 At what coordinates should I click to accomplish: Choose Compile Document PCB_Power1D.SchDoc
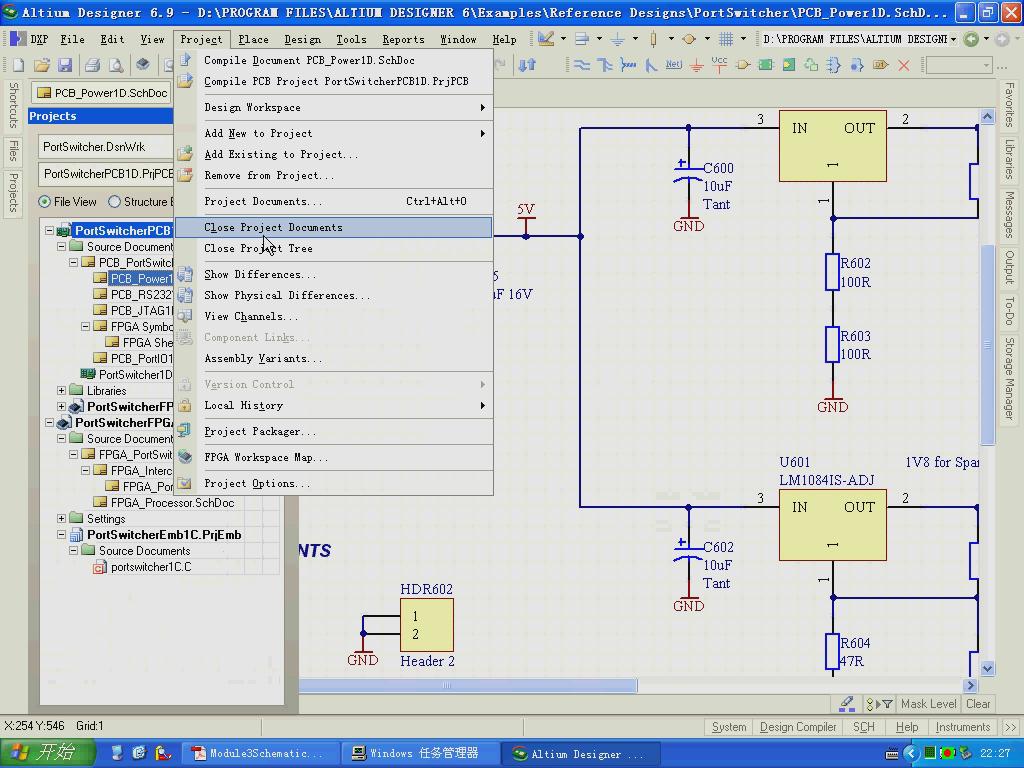tap(334, 60)
